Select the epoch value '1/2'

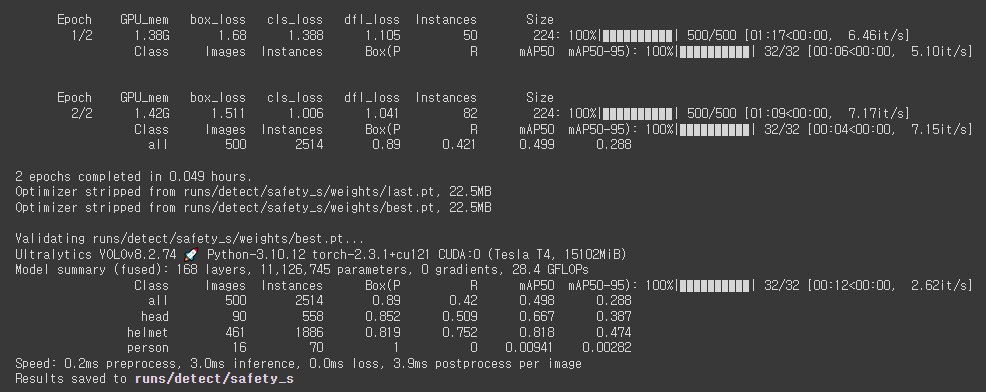tap(82, 35)
